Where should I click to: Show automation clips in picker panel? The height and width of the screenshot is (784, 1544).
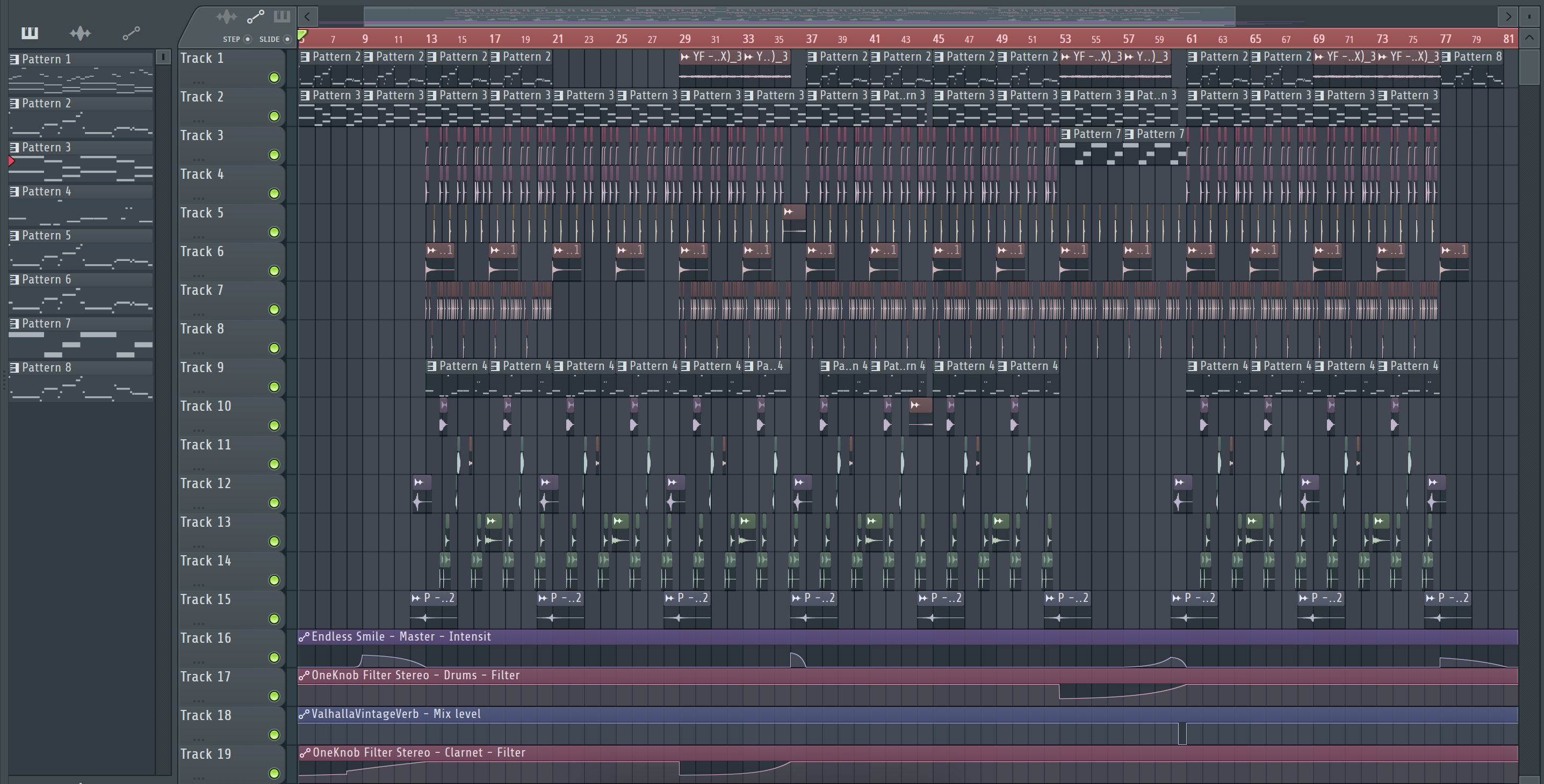pos(131,33)
